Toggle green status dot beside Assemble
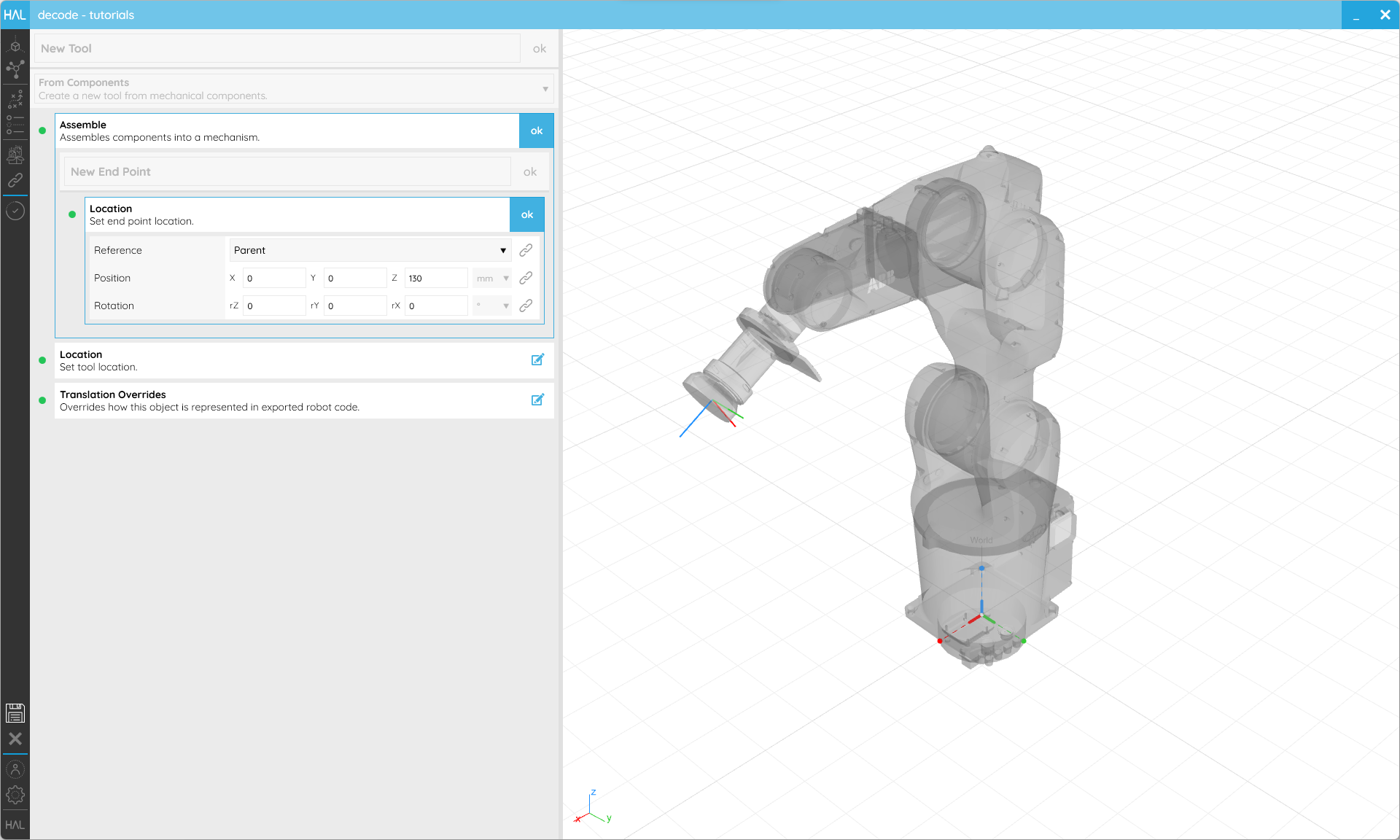Image resolution: width=1400 pixels, height=840 pixels. [x=42, y=131]
